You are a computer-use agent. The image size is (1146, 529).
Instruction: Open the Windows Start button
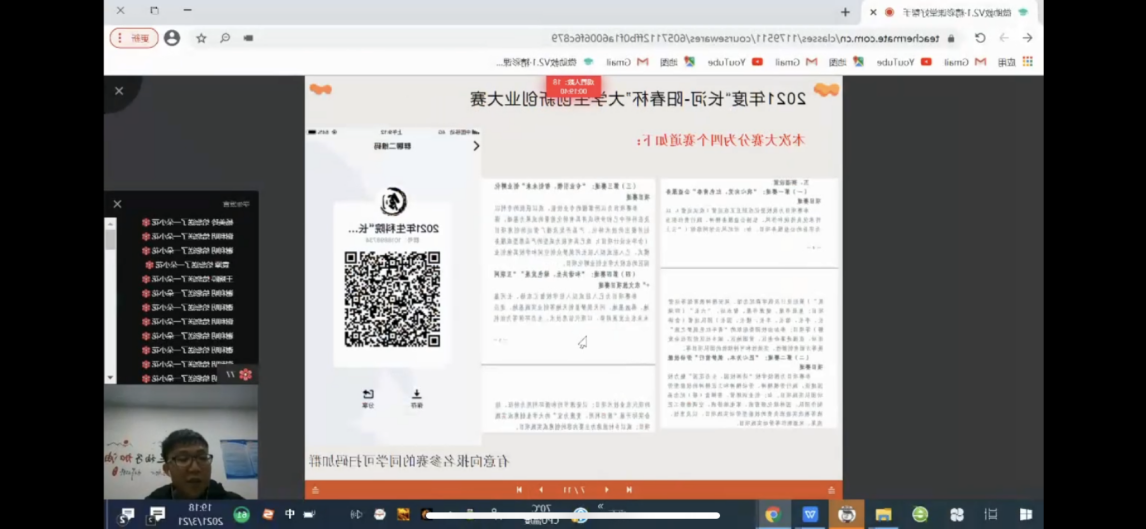(x=1026, y=514)
